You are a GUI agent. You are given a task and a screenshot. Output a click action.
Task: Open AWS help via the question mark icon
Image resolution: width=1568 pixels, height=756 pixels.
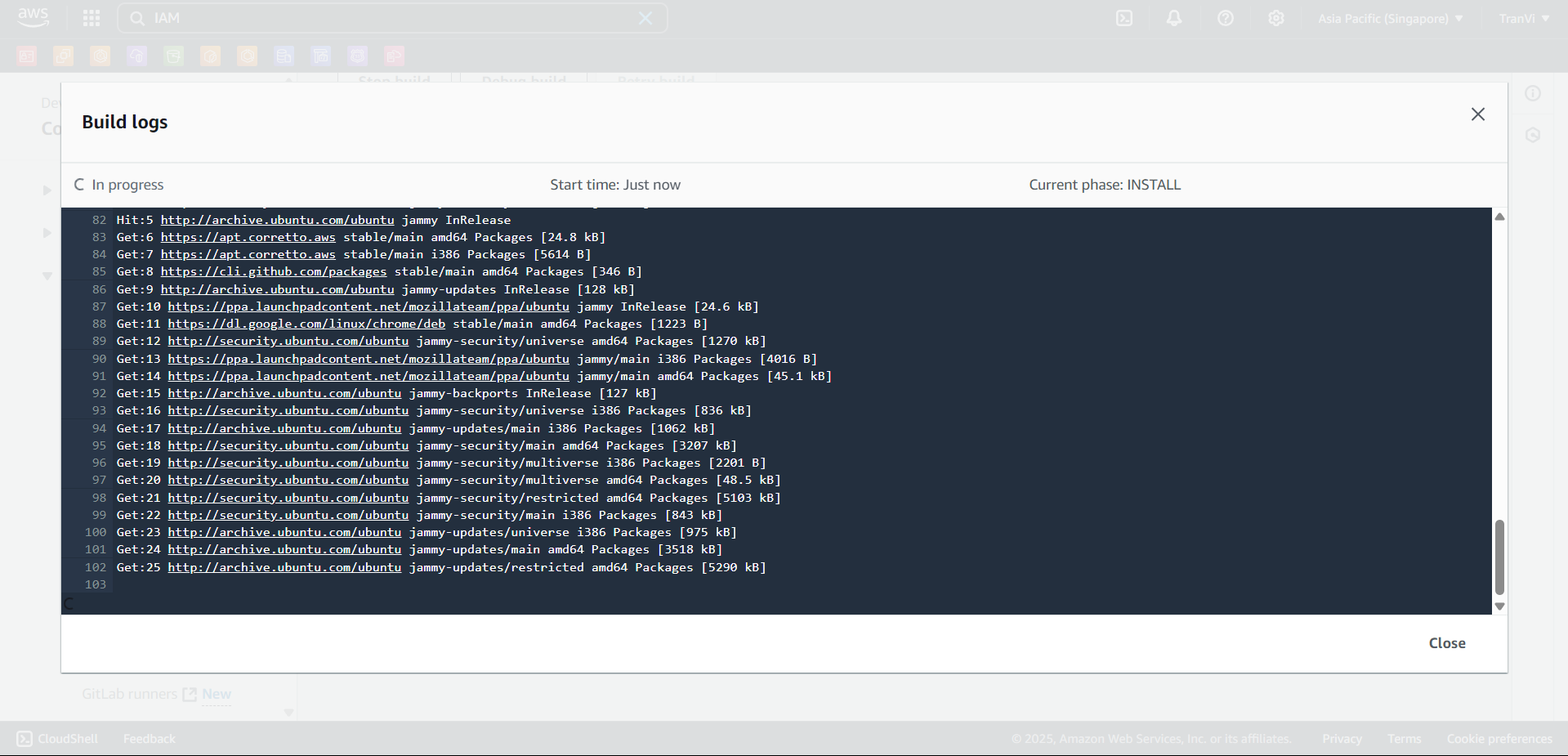1225,17
